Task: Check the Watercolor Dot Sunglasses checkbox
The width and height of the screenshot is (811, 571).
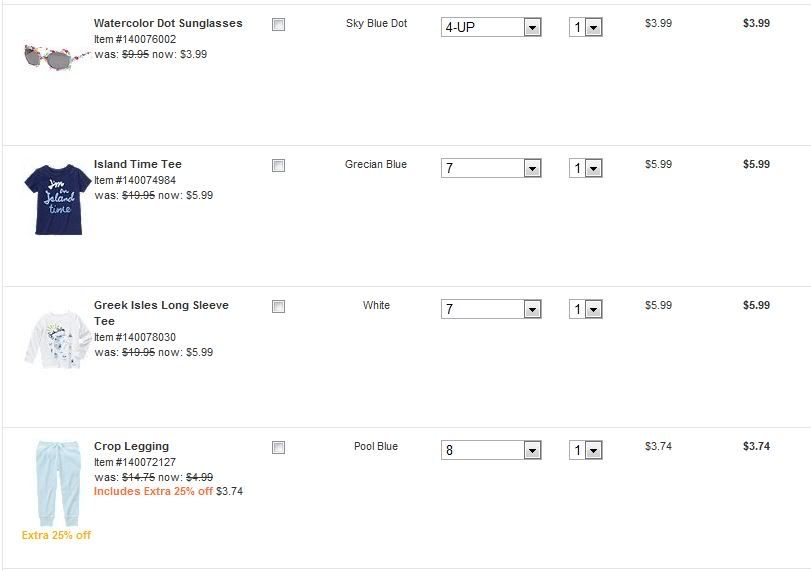Action: coord(278,25)
